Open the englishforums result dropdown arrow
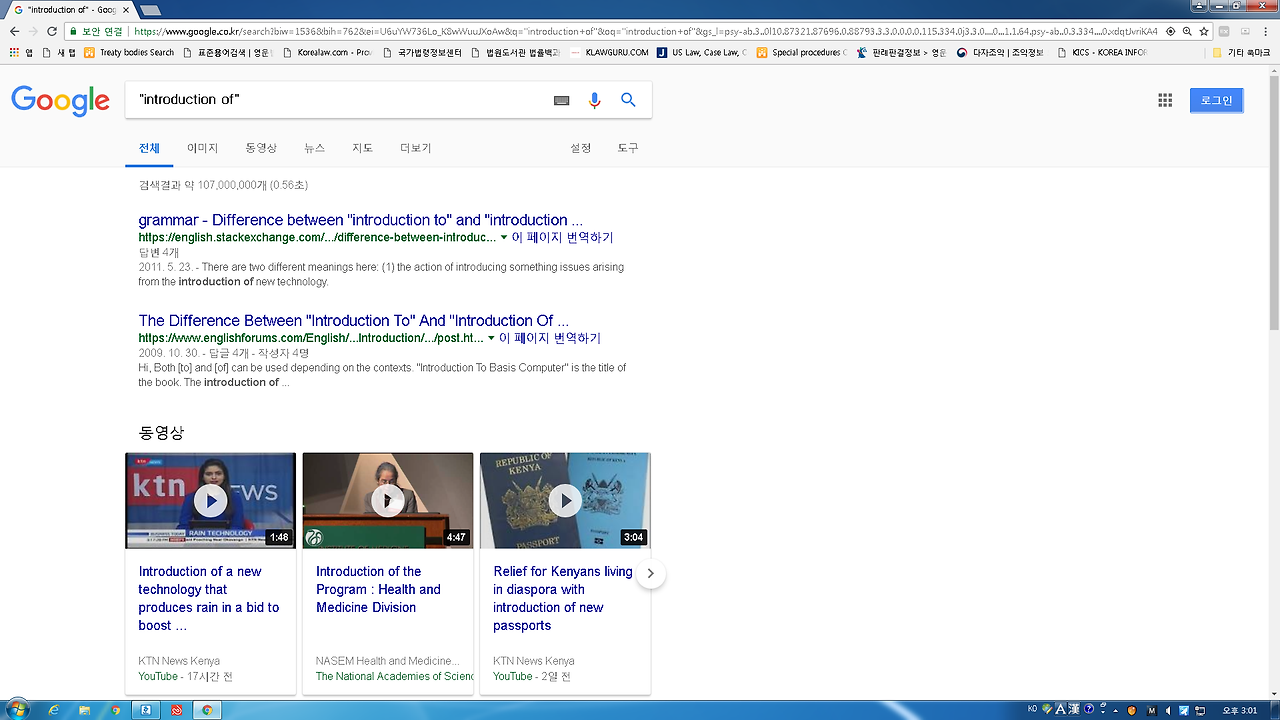 [x=491, y=339]
